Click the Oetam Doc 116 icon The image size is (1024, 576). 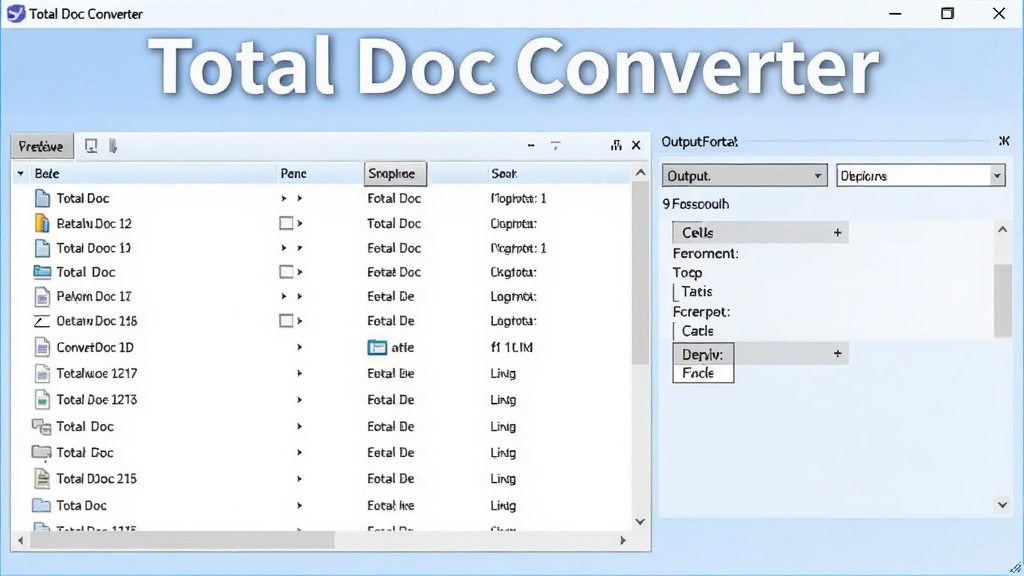pos(42,321)
